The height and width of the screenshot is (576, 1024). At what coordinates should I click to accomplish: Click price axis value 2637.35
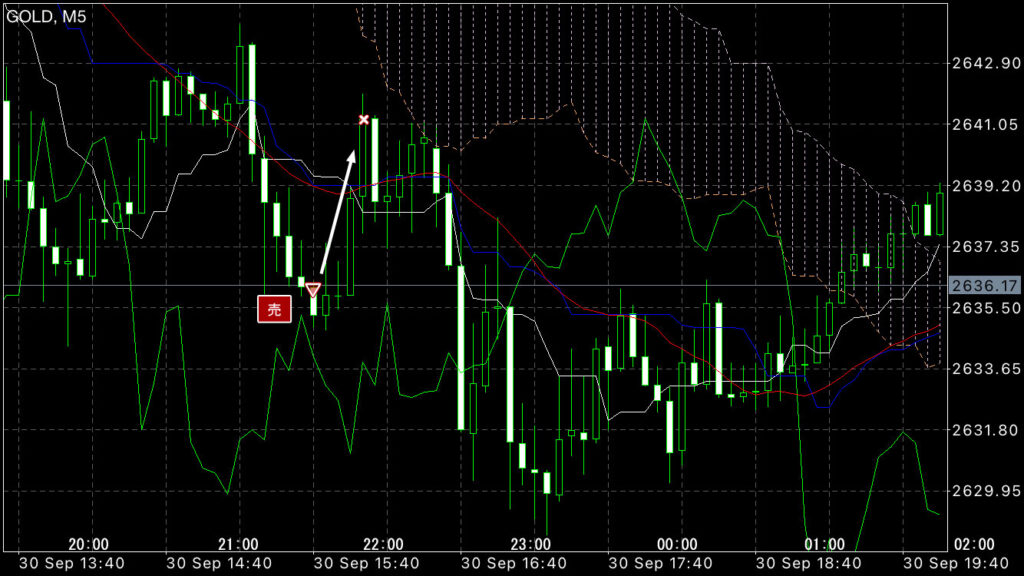pyautogui.click(x=985, y=246)
